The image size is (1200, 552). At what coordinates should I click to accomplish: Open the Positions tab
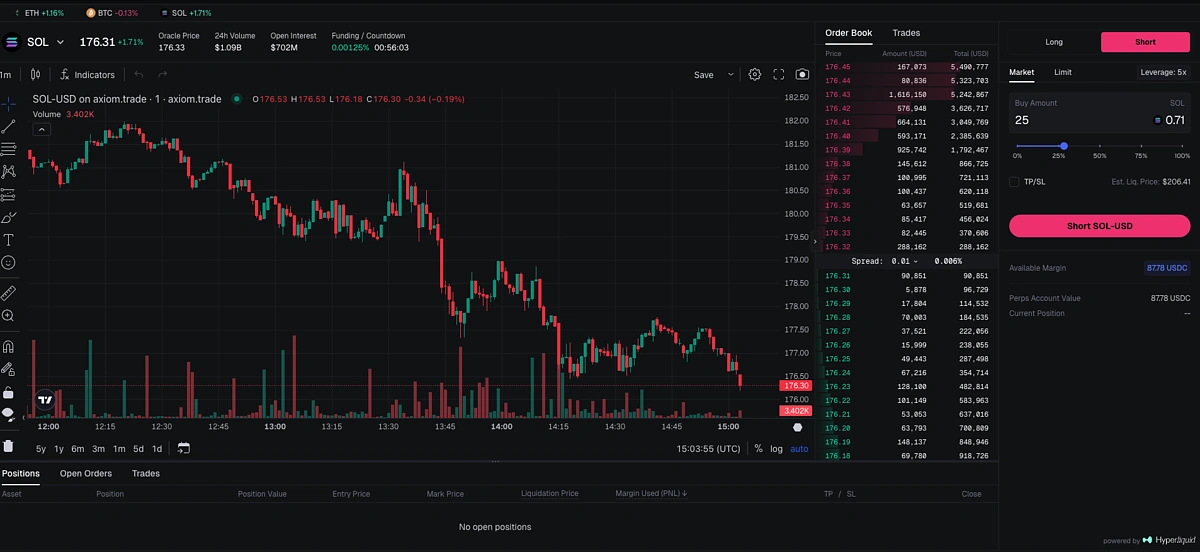coord(21,473)
